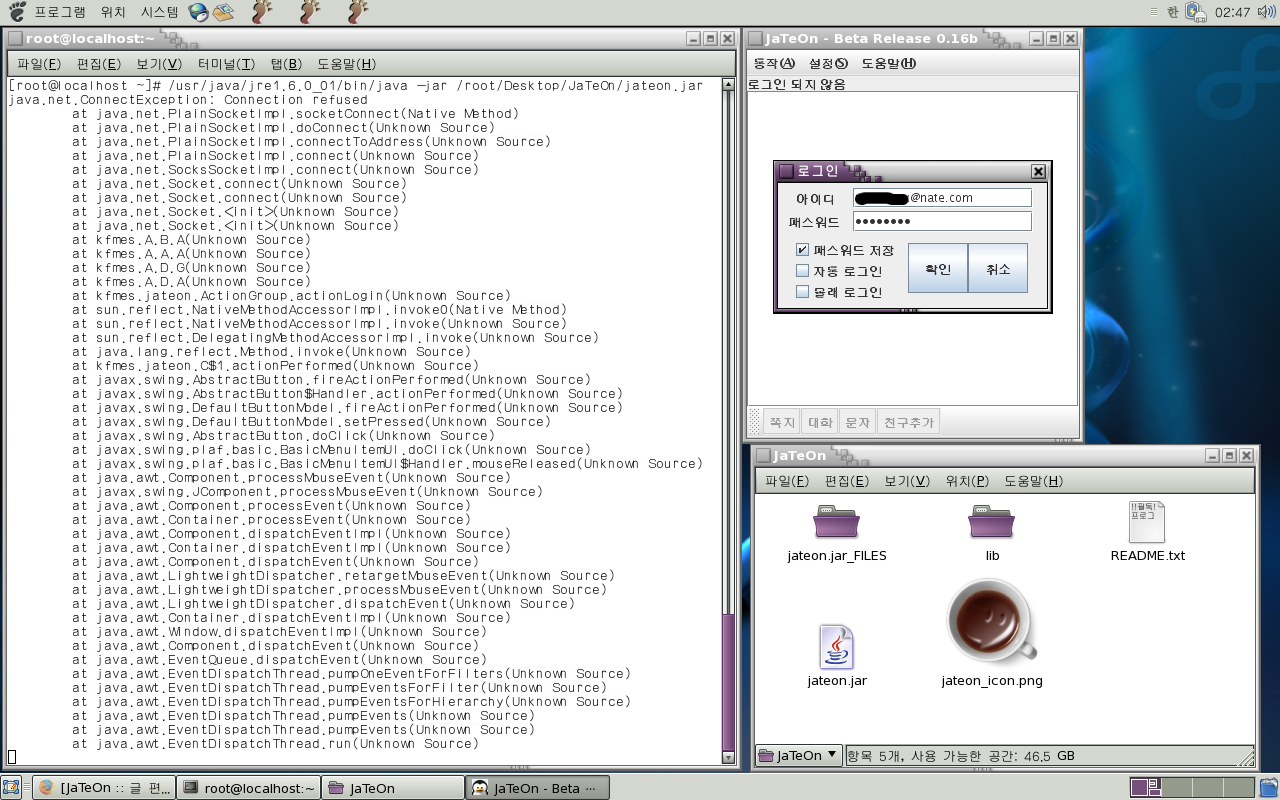
Task: Switch to root@localhost terminal taskbar entry
Action: point(249,788)
